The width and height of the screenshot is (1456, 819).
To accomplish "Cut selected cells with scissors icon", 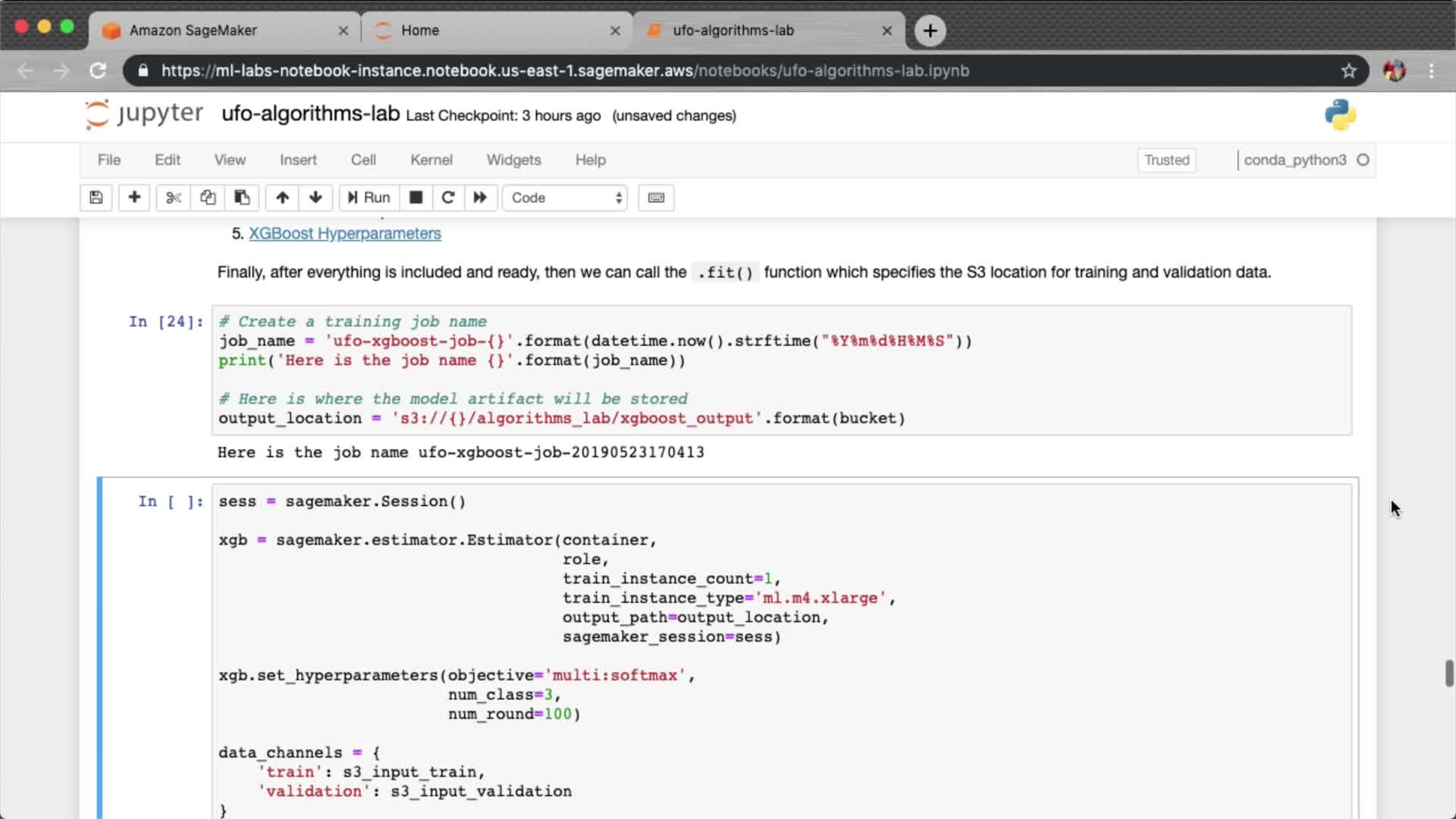I will pyautogui.click(x=174, y=198).
